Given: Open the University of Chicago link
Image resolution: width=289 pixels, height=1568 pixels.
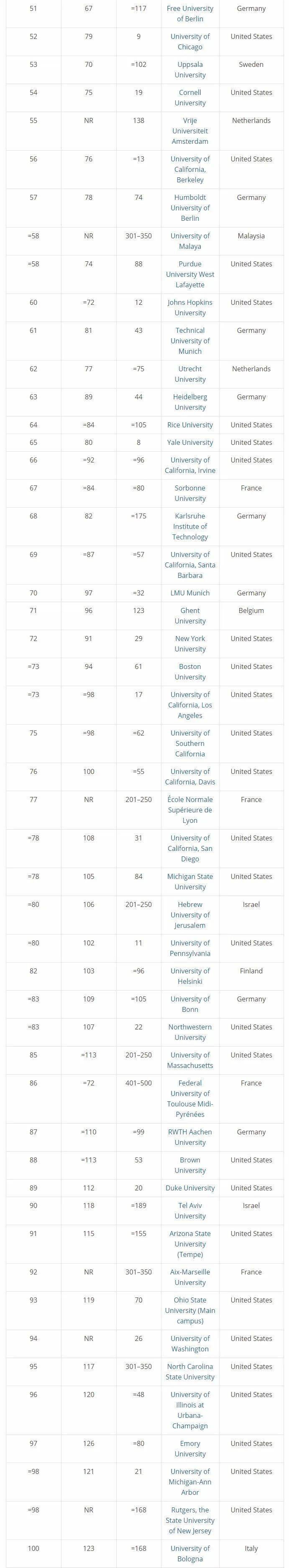Looking at the screenshot, I should 190,42.
